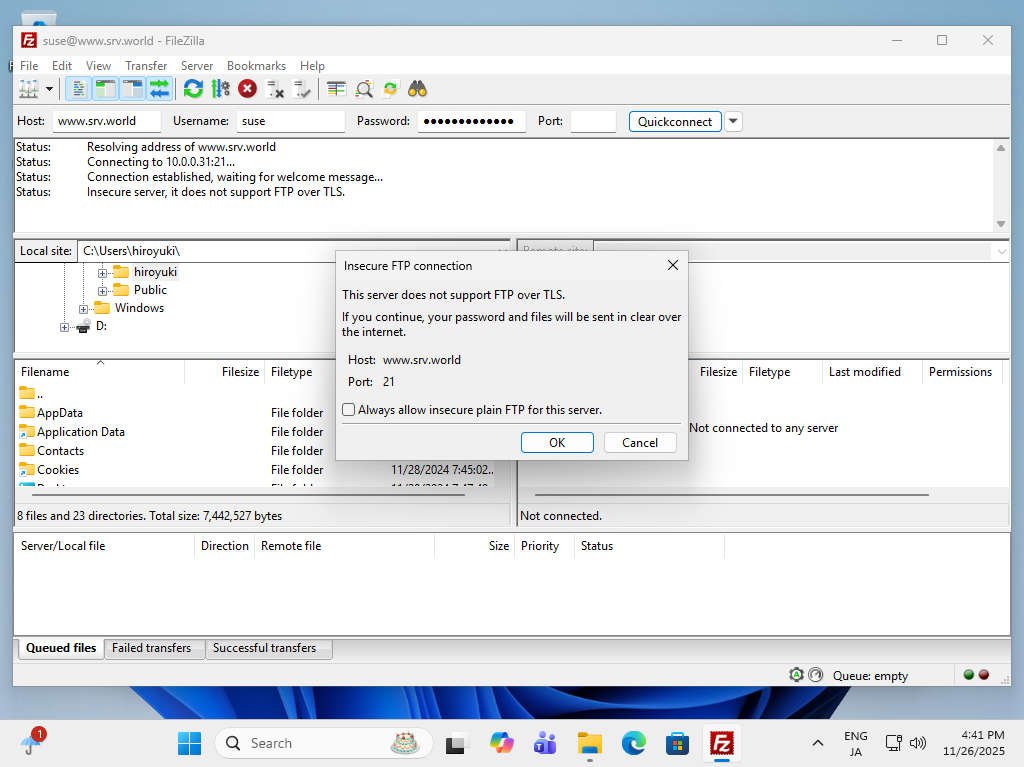Screen dimensions: 1024x767
Task: Toggle message log display icon
Action: (79, 89)
